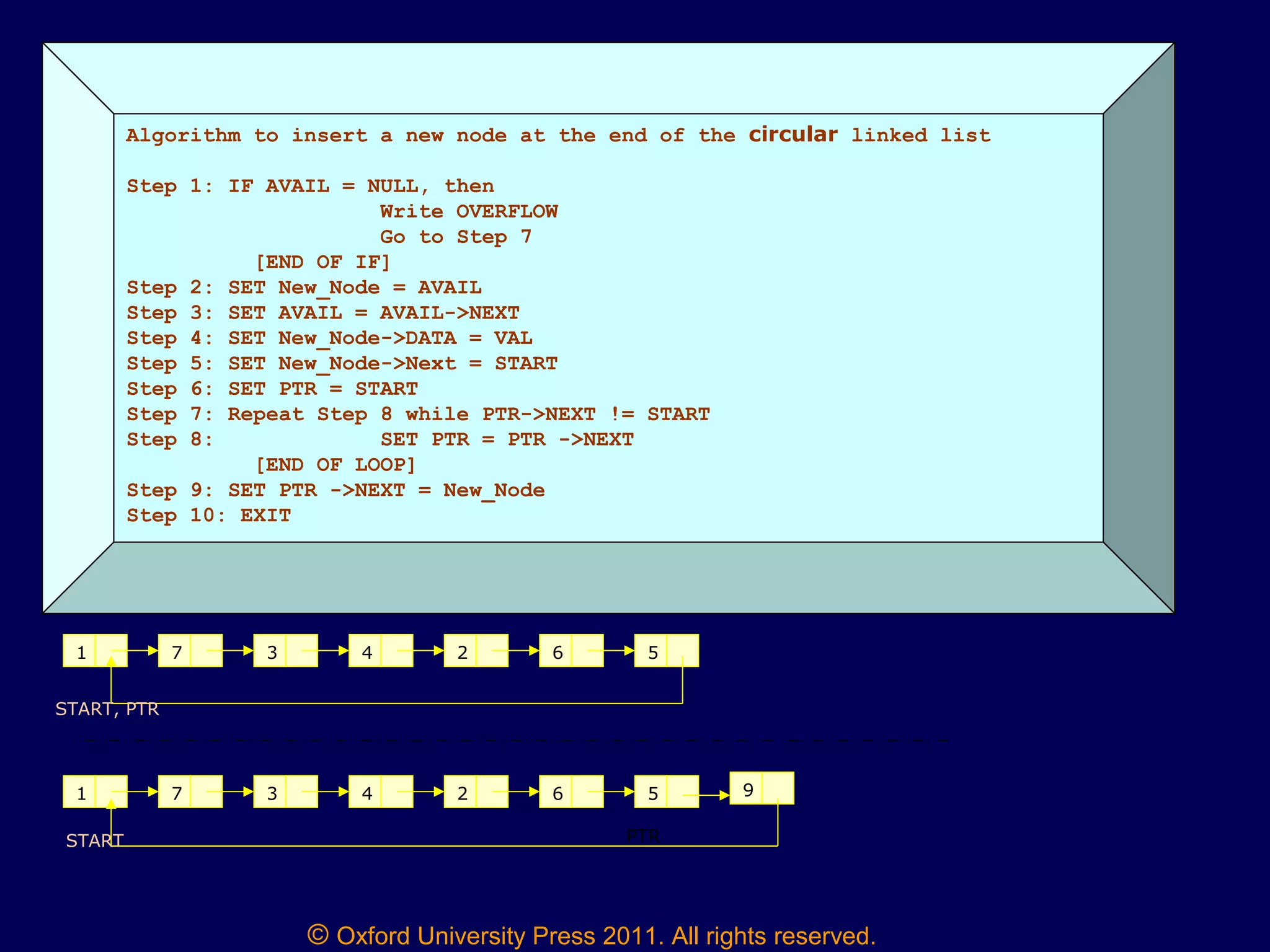Click 'Step 9: SET PTR ->NEXT' line

point(335,490)
